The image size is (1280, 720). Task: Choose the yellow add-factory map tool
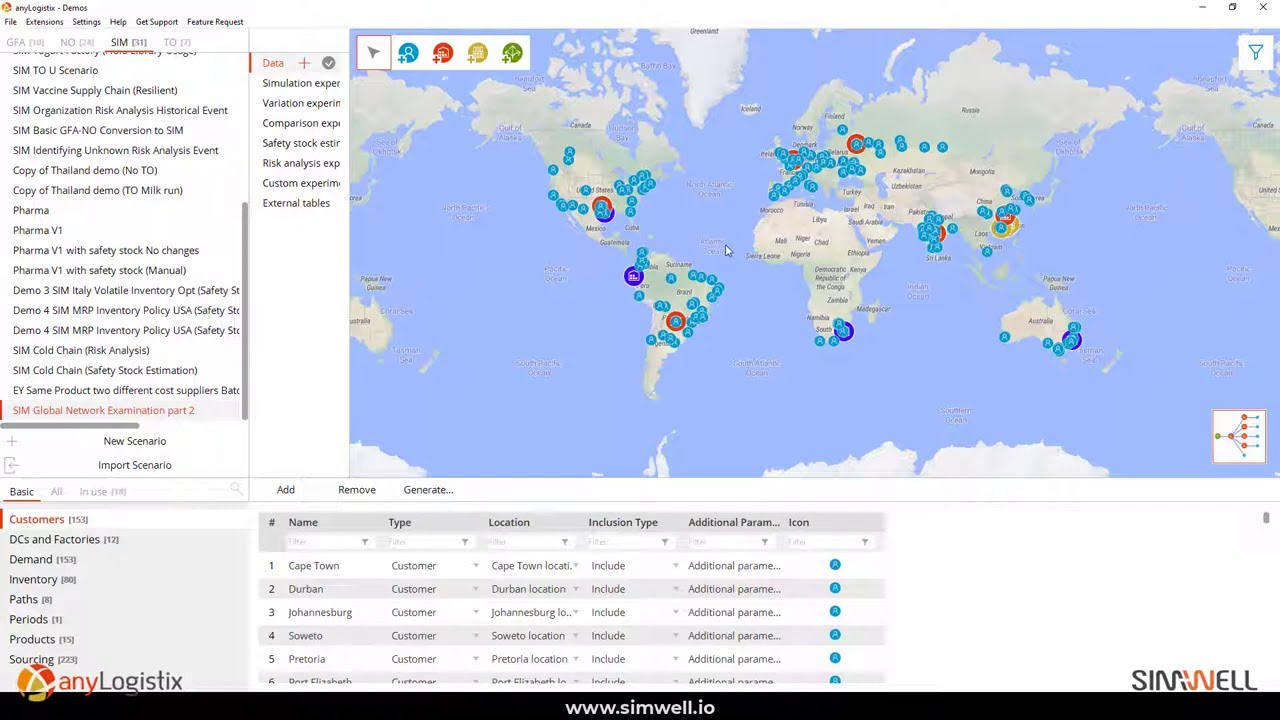pyautogui.click(x=477, y=53)
